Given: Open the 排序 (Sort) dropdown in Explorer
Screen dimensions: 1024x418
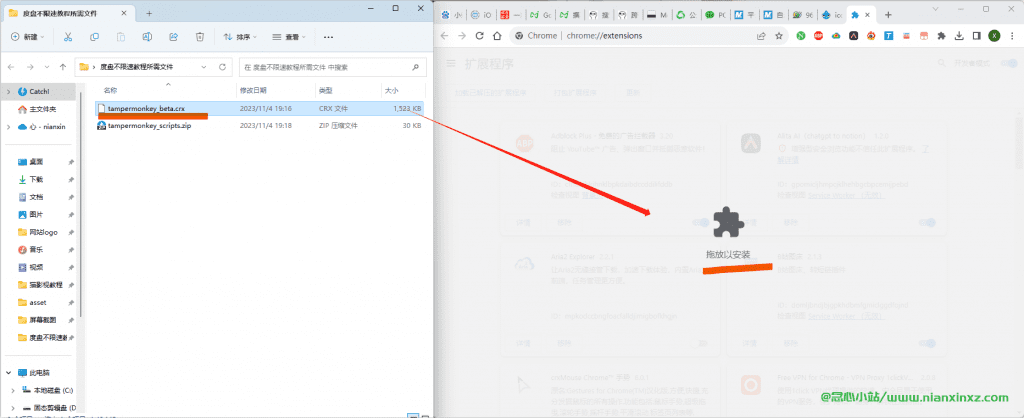Looking at the screenshot, I should 240,37.
